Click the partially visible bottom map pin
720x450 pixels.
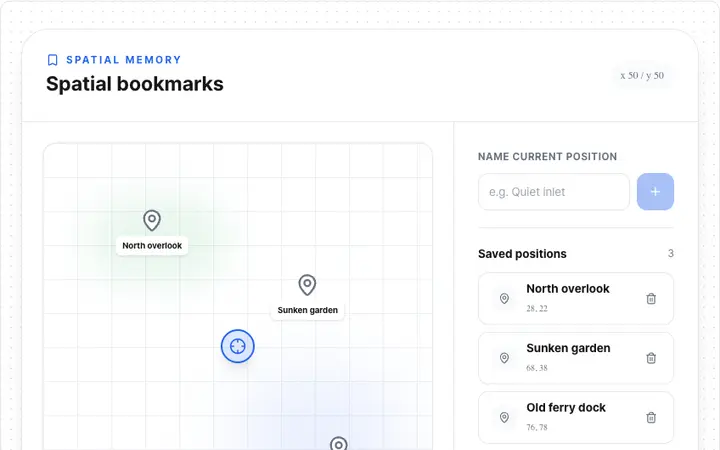click(338, 443)
